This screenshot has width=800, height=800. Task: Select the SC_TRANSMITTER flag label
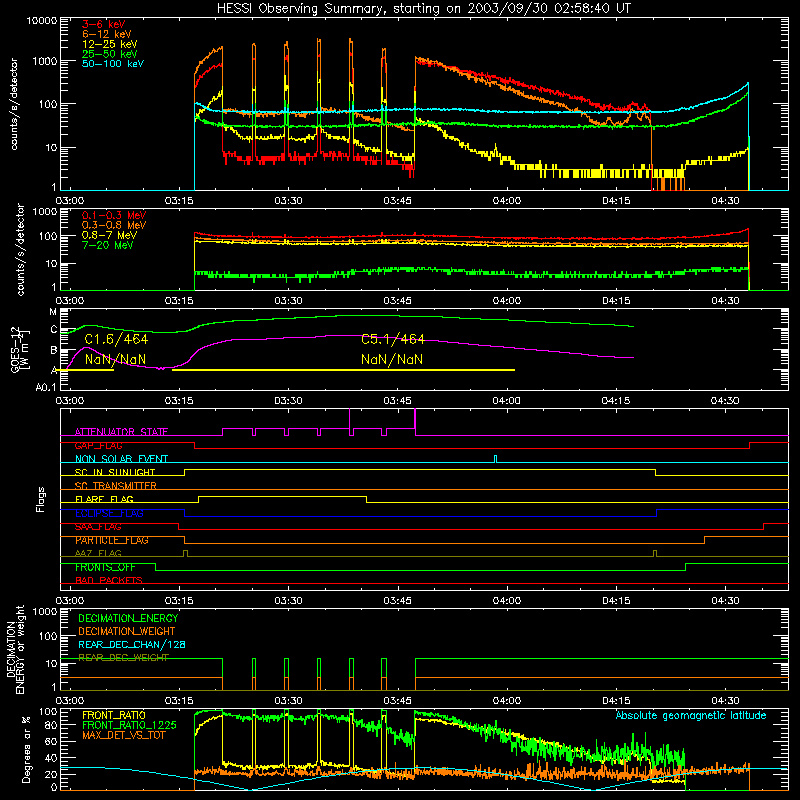[116, 486]
